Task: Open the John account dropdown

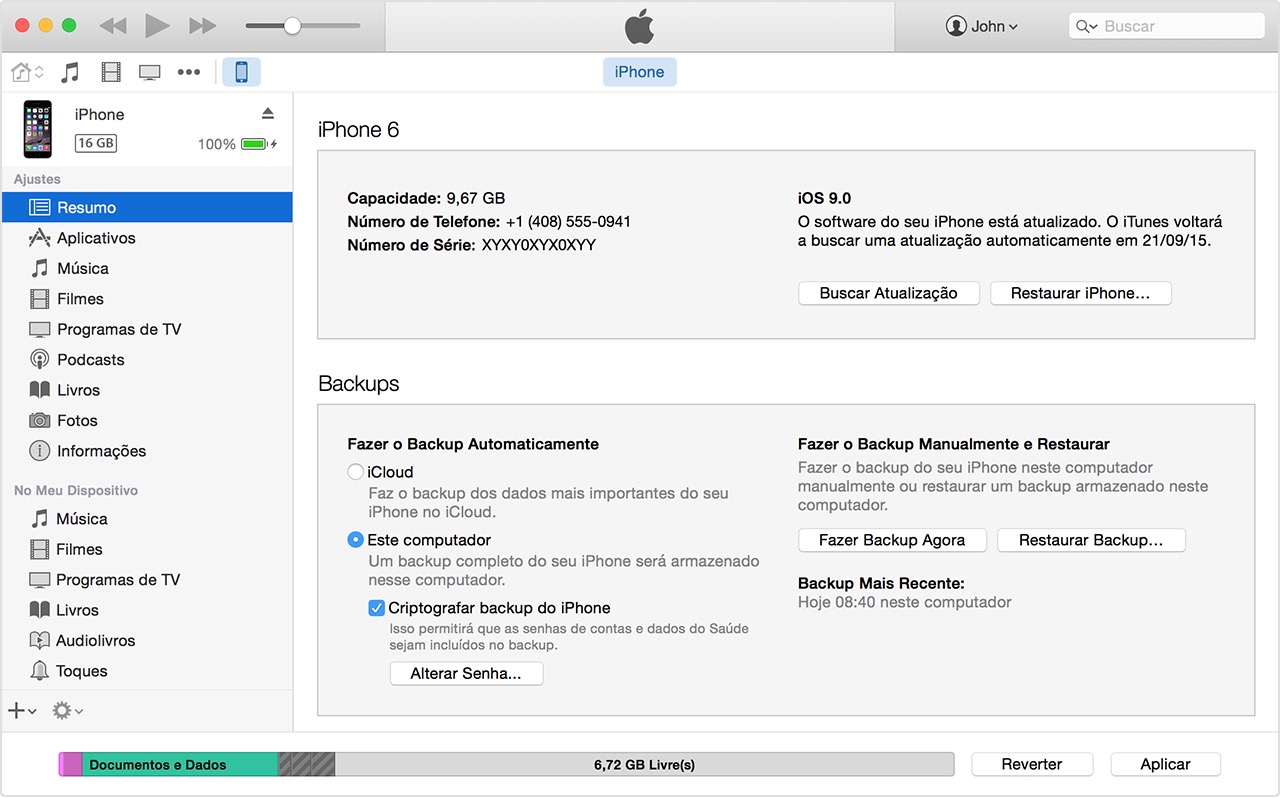Action: [982, 27]
